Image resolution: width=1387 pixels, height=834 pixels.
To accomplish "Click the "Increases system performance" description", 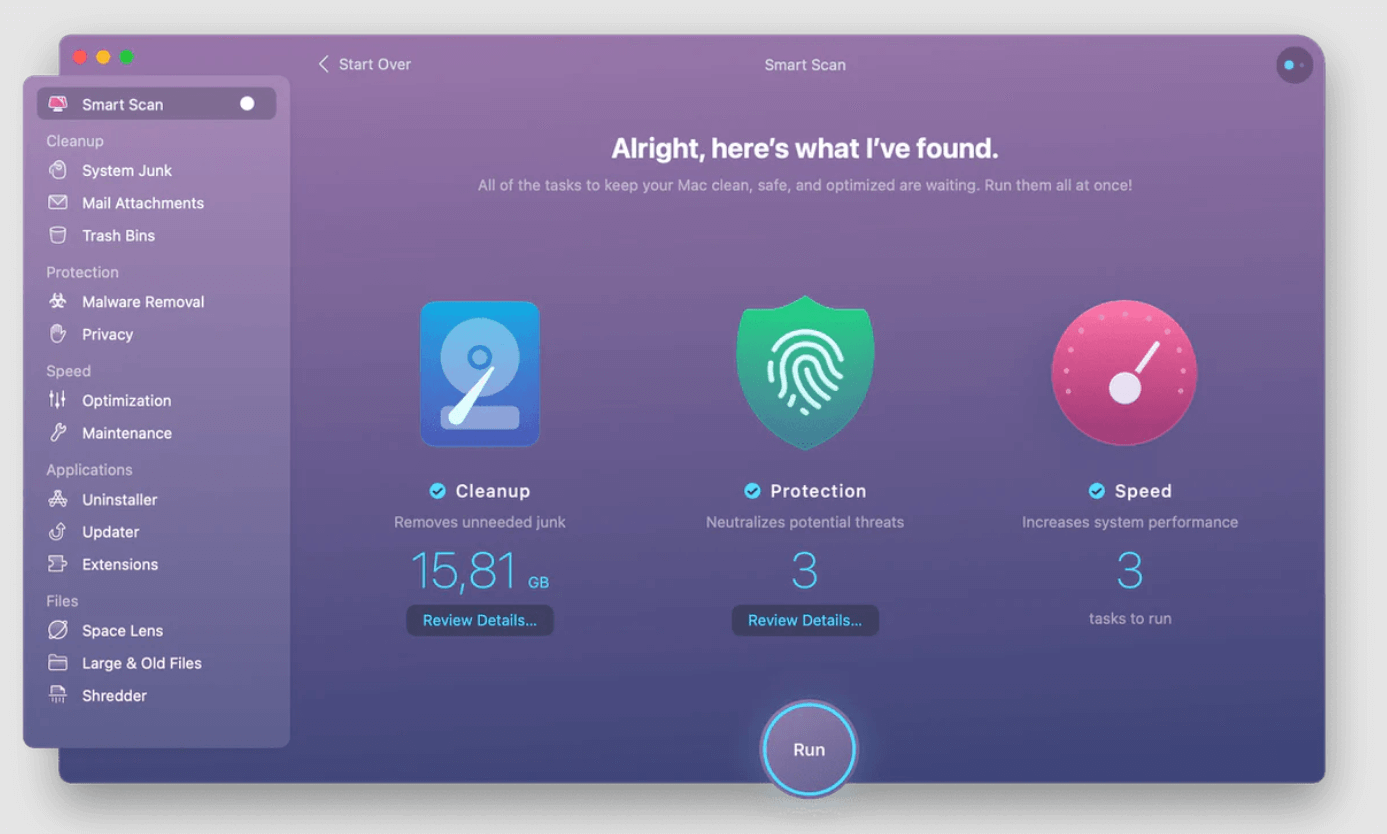I will point(1130,522).
